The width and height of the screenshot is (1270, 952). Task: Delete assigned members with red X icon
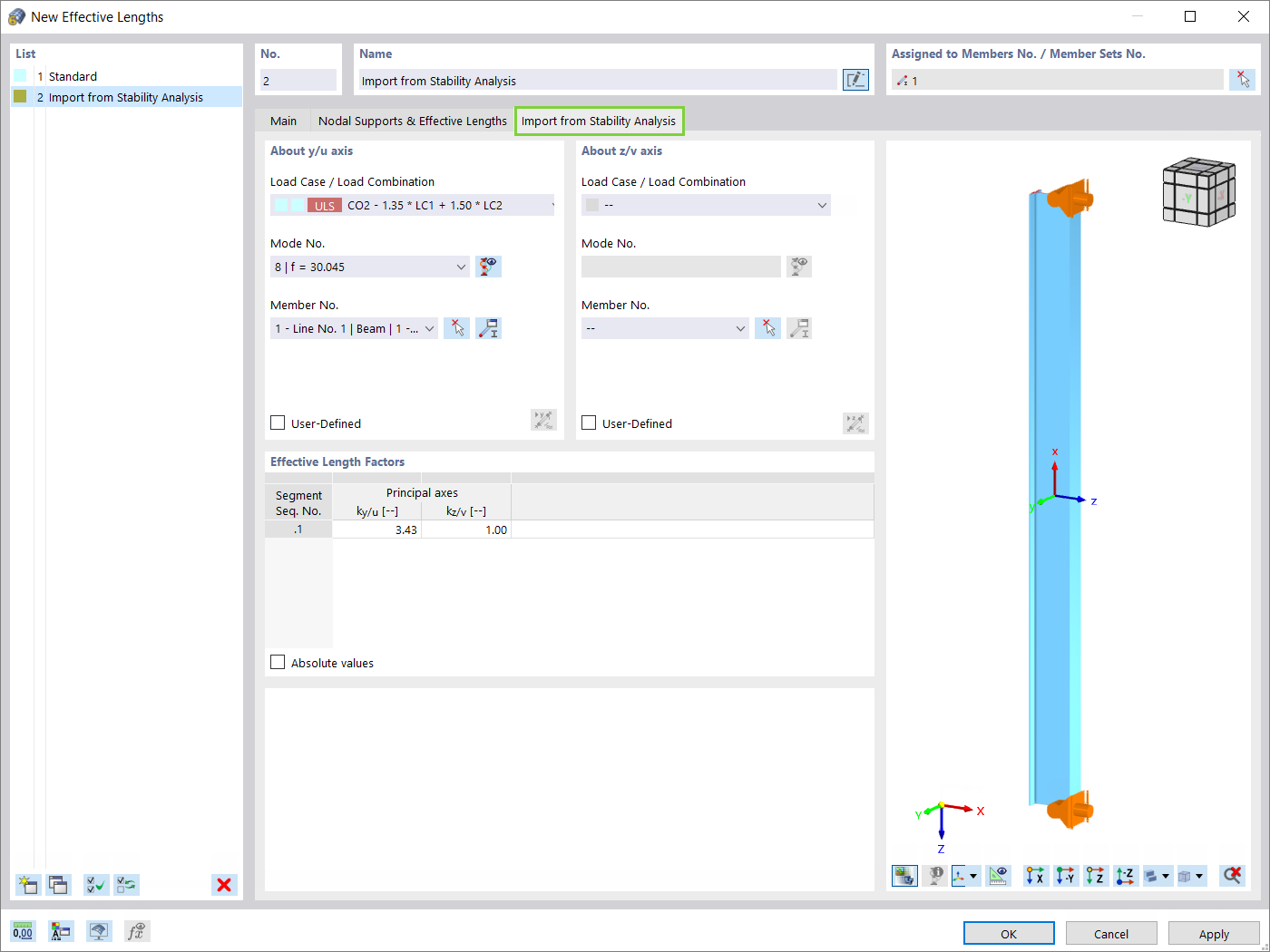1242,79
